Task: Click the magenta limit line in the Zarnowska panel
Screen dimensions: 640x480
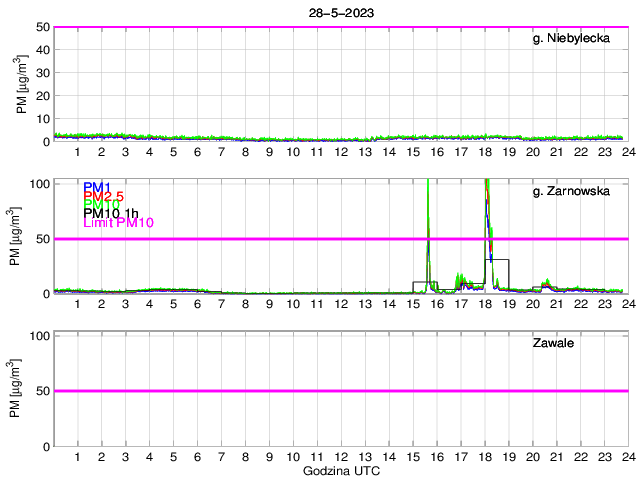Action: 341,239
